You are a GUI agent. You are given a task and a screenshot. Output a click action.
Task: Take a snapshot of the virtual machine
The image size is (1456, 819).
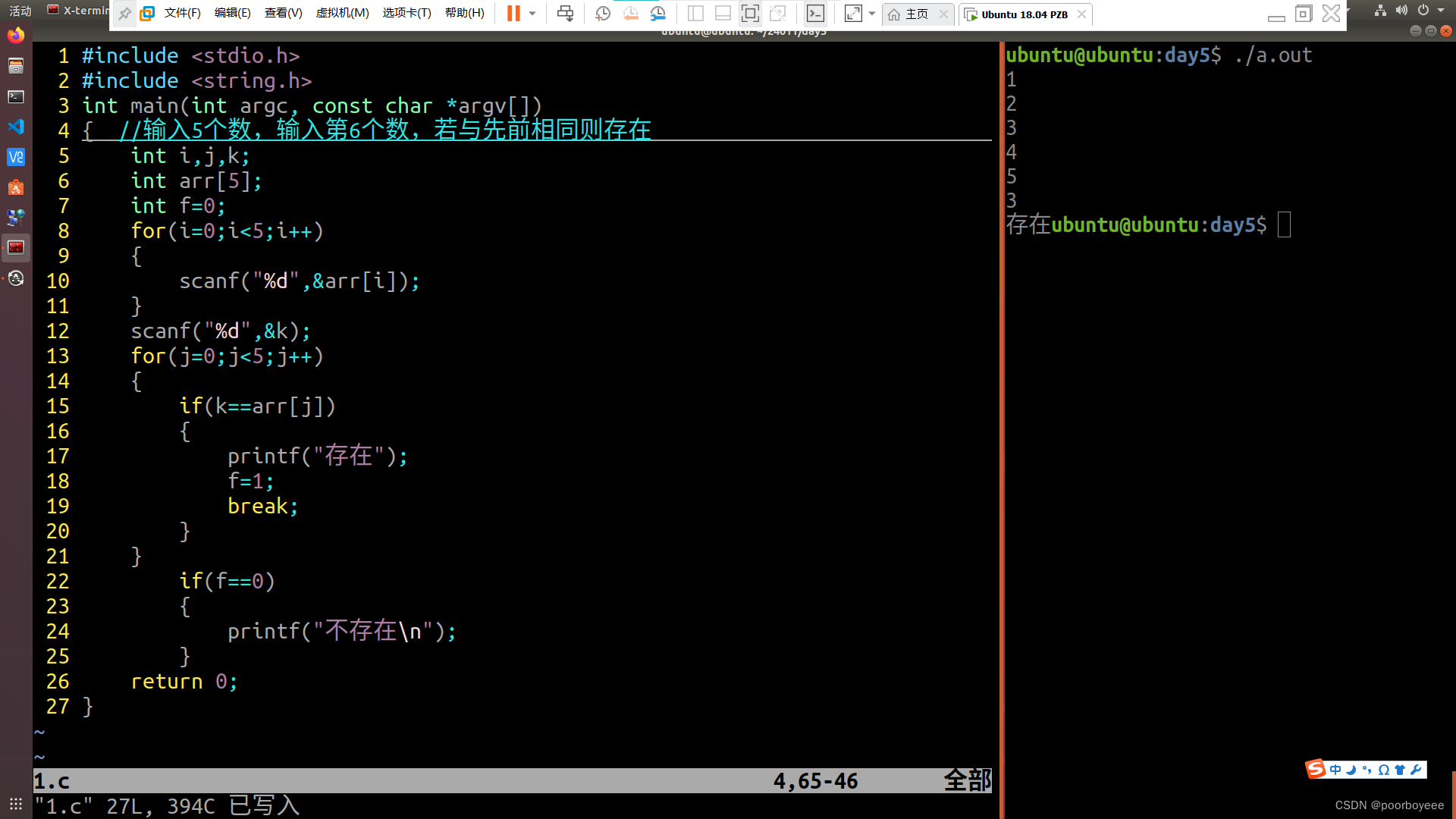(x=603, y=13)
